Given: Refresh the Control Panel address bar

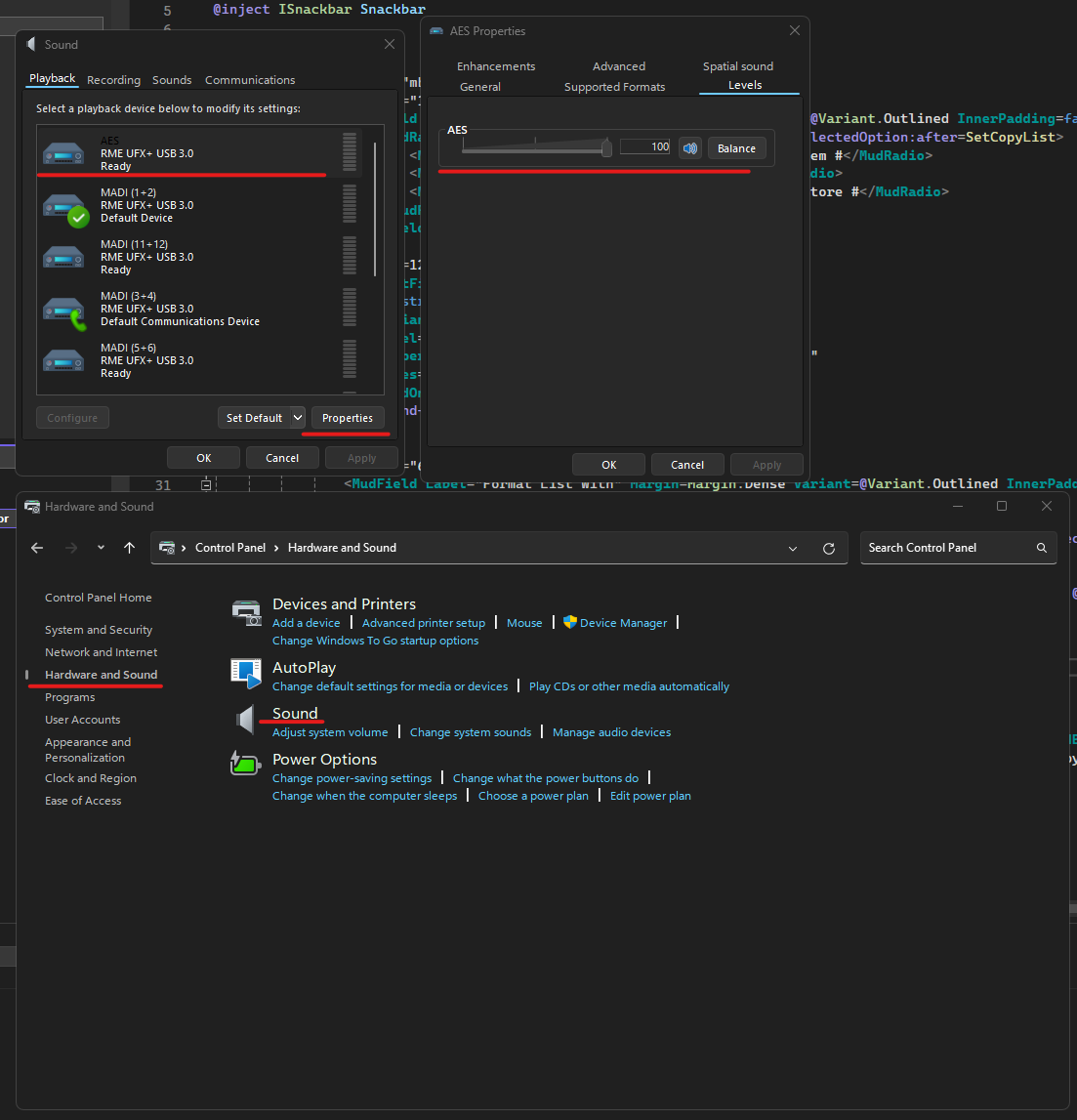Looking at the screenshot, I should pos(829,549).
